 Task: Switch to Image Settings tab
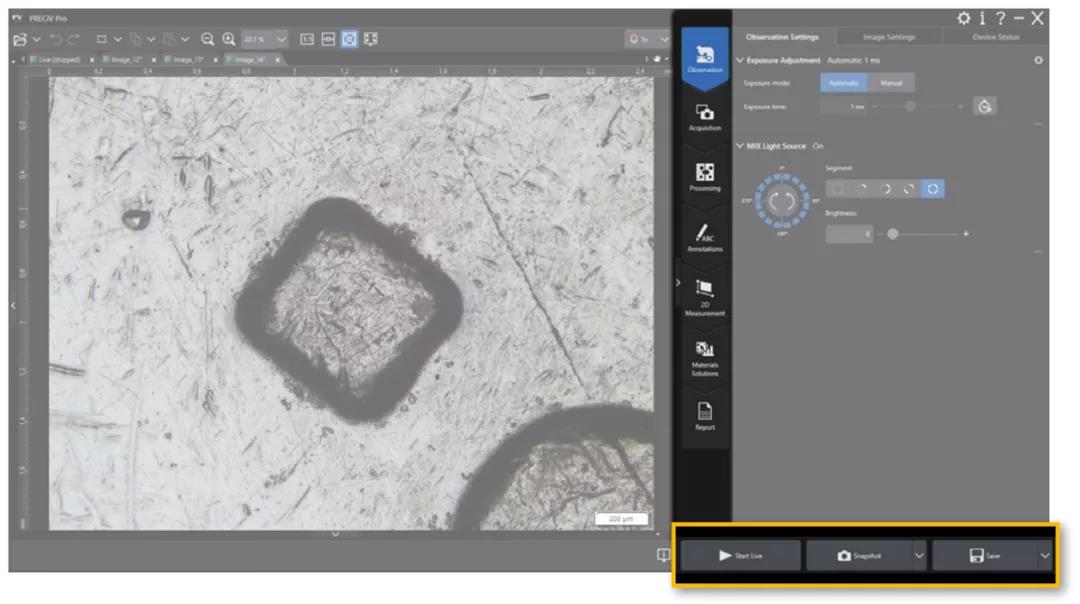coord(889,37)
